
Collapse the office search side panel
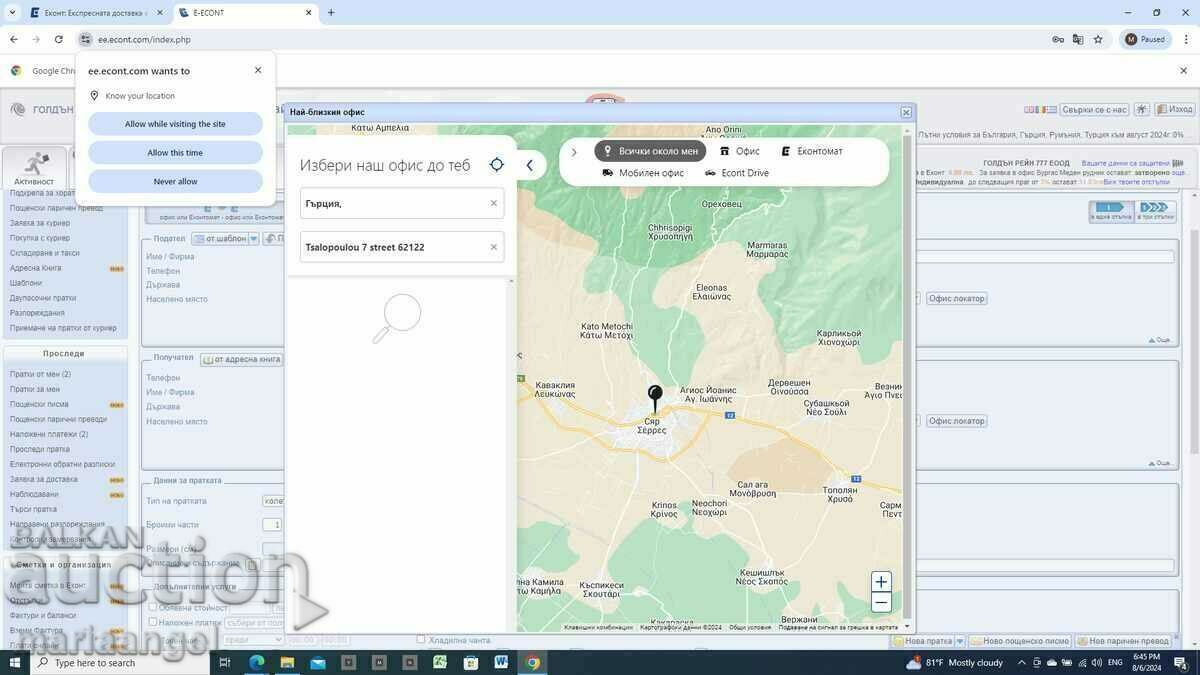pyautogui.click(x=530, y=165)
